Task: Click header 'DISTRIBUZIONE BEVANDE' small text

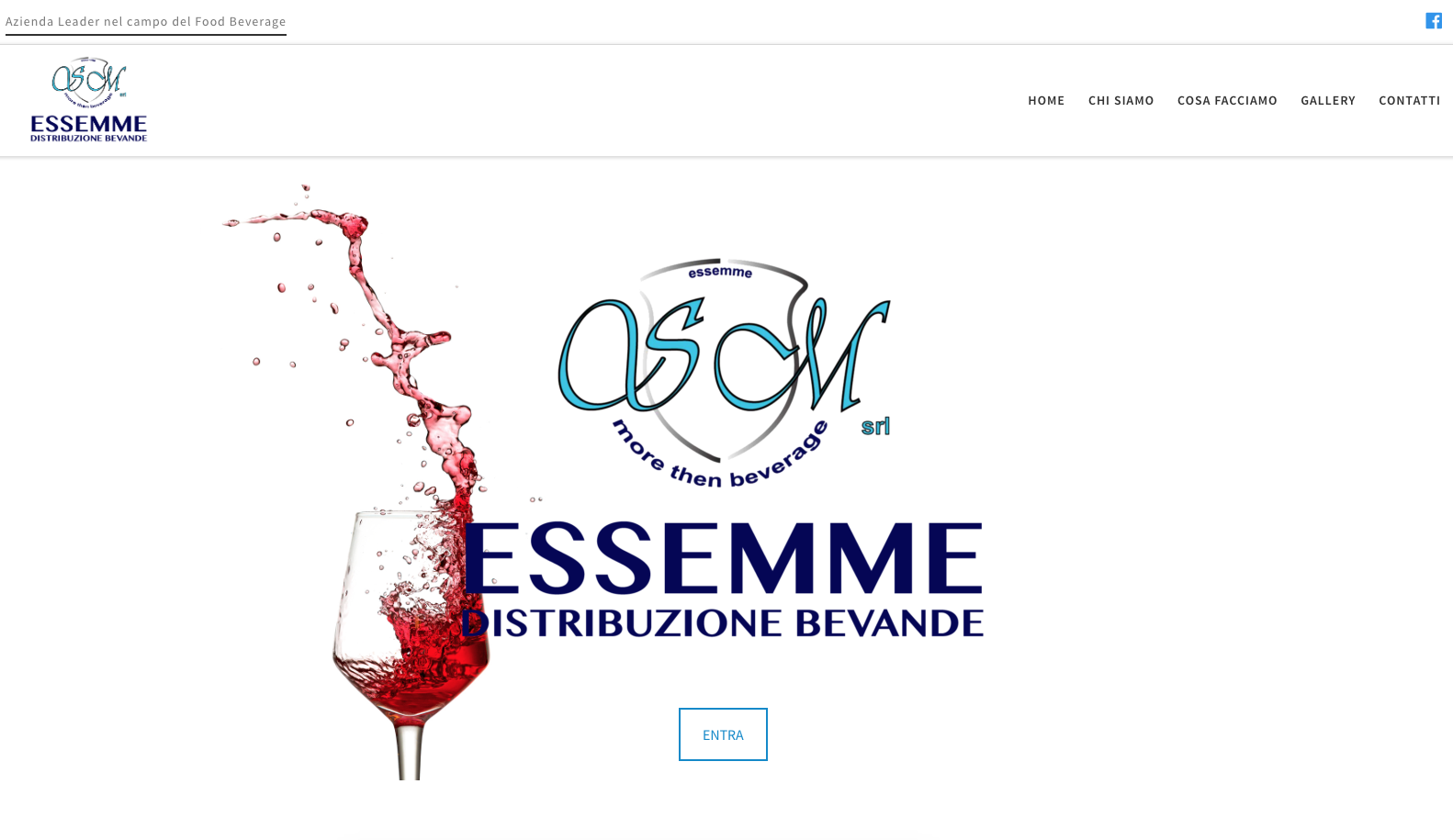Action: coord(89,139)
